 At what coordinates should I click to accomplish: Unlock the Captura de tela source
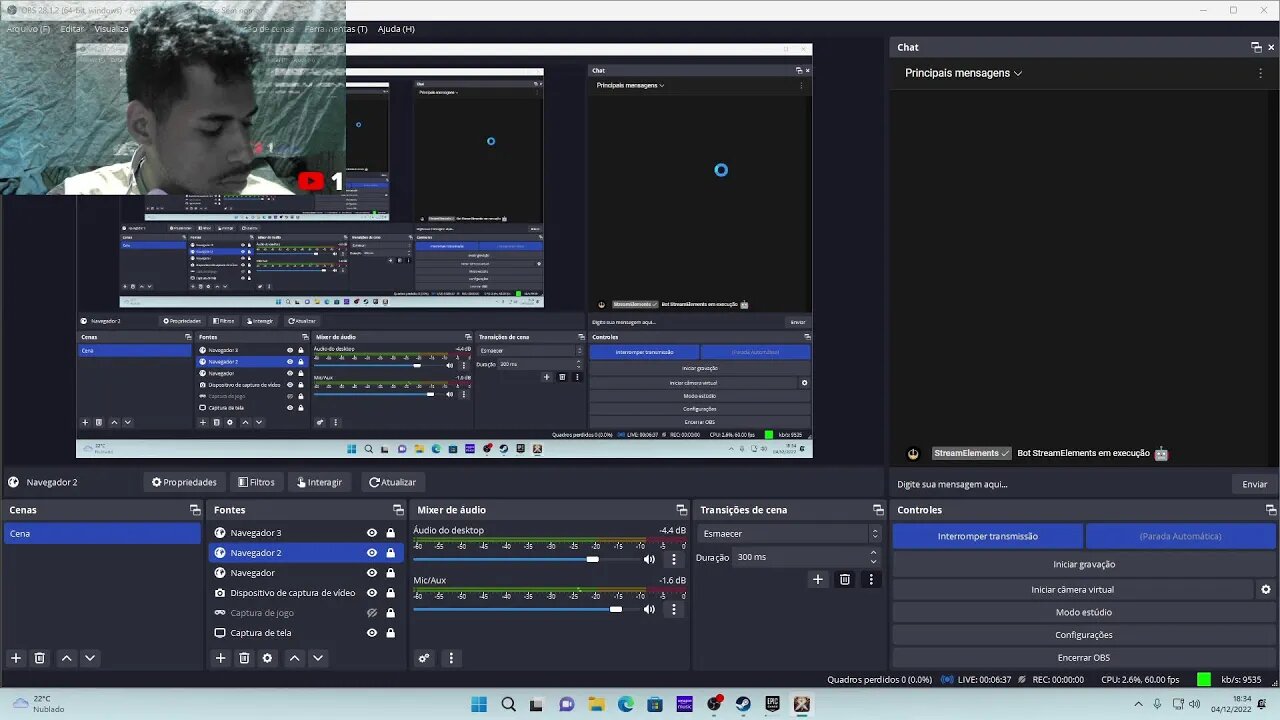pyautogui.click(x=391, y=633)
